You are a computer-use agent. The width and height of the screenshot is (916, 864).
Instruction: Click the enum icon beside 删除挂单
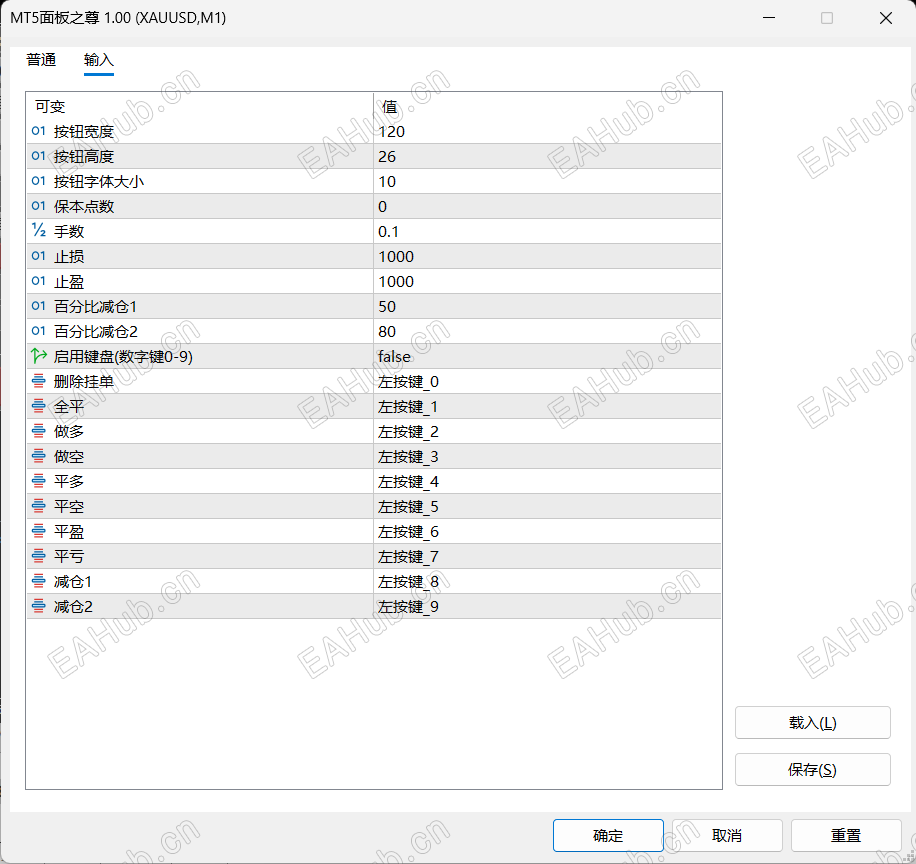(x=39, y=381)
